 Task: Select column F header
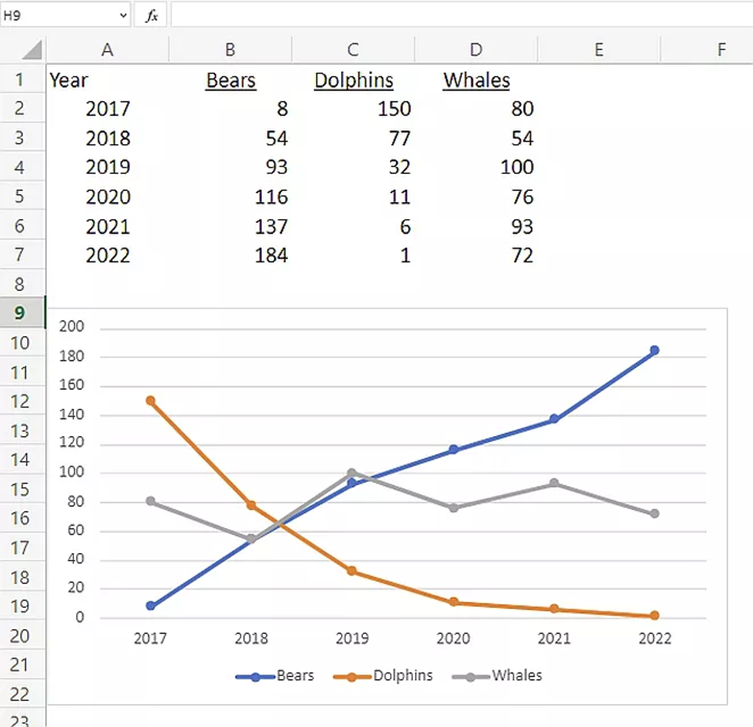[x=707, y=49]
